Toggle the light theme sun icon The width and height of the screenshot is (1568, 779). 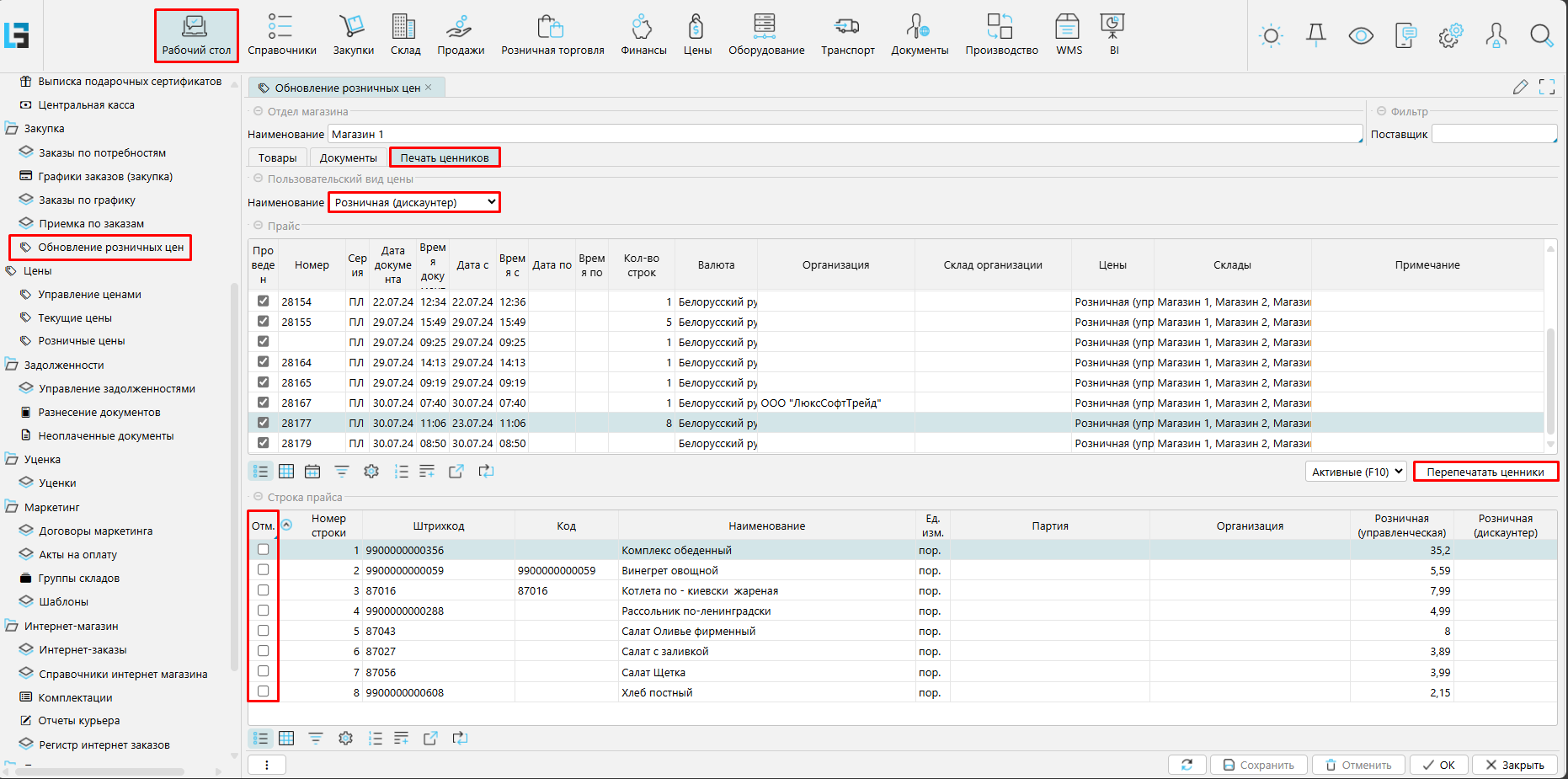tap(1271, 35)
